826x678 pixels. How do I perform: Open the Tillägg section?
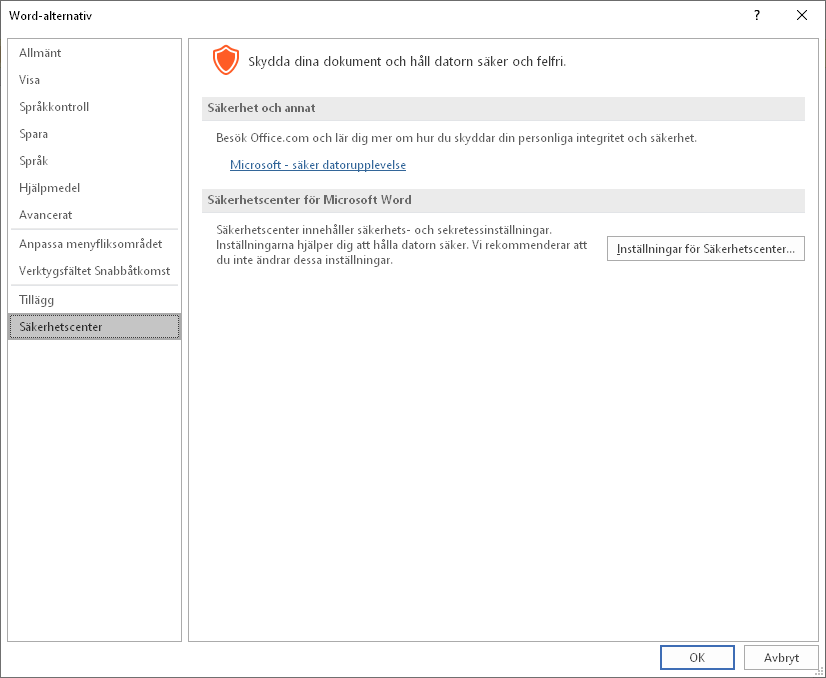click(37, 300)
